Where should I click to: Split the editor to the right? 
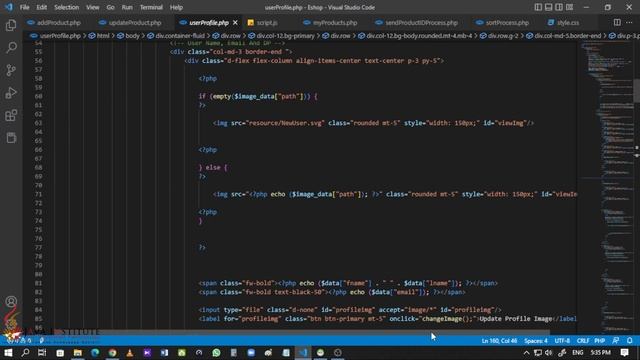pyautogui.click(x=617, y=22)
